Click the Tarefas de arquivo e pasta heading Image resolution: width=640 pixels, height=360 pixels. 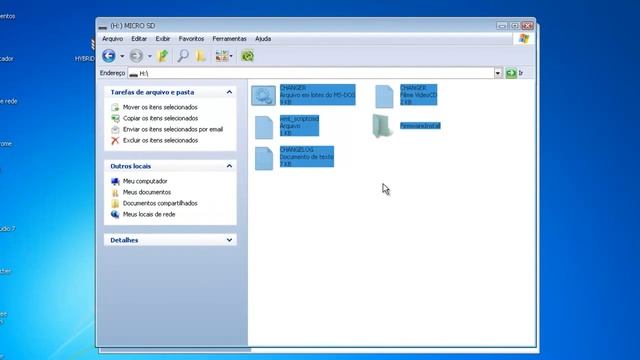[152, 92]
